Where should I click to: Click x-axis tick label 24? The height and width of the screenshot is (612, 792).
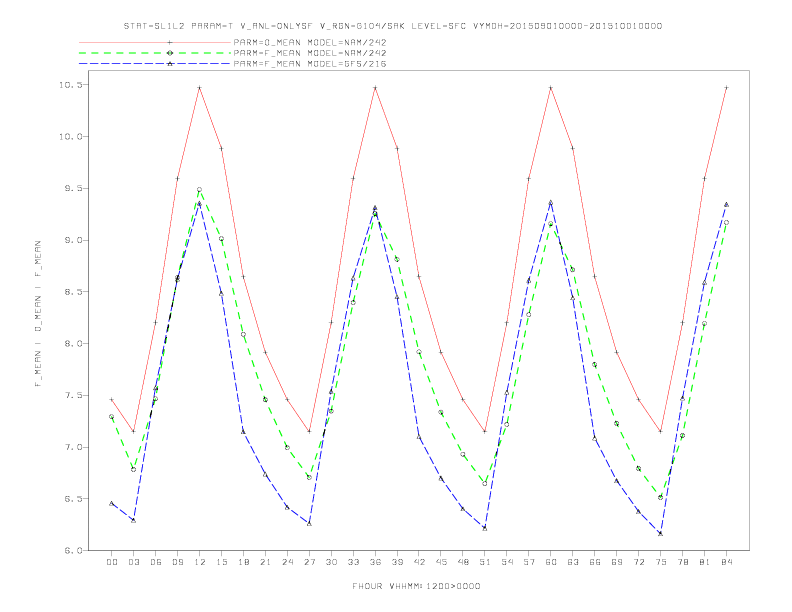(x=287, y=562)
